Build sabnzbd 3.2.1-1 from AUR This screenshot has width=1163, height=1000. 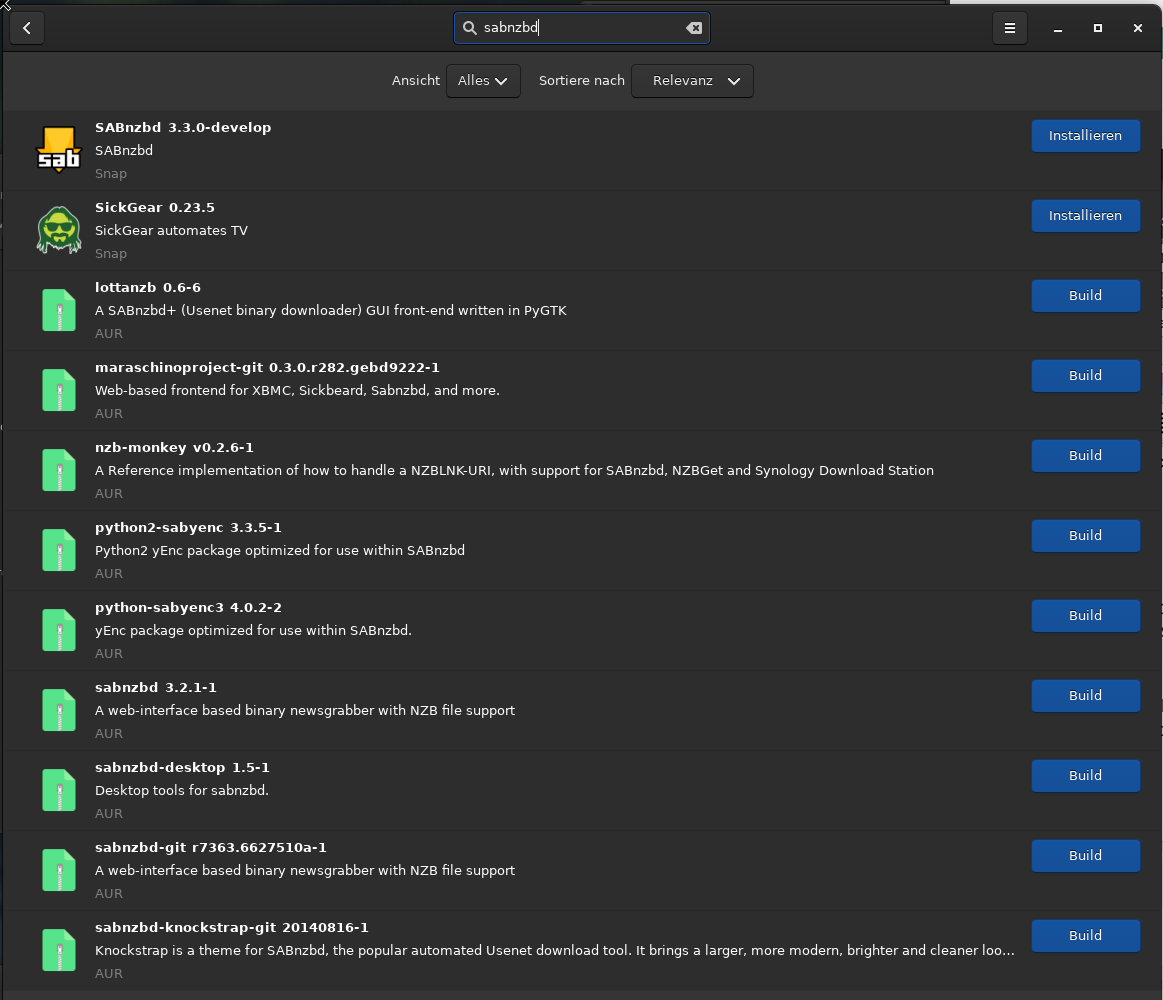[1085, 696]
